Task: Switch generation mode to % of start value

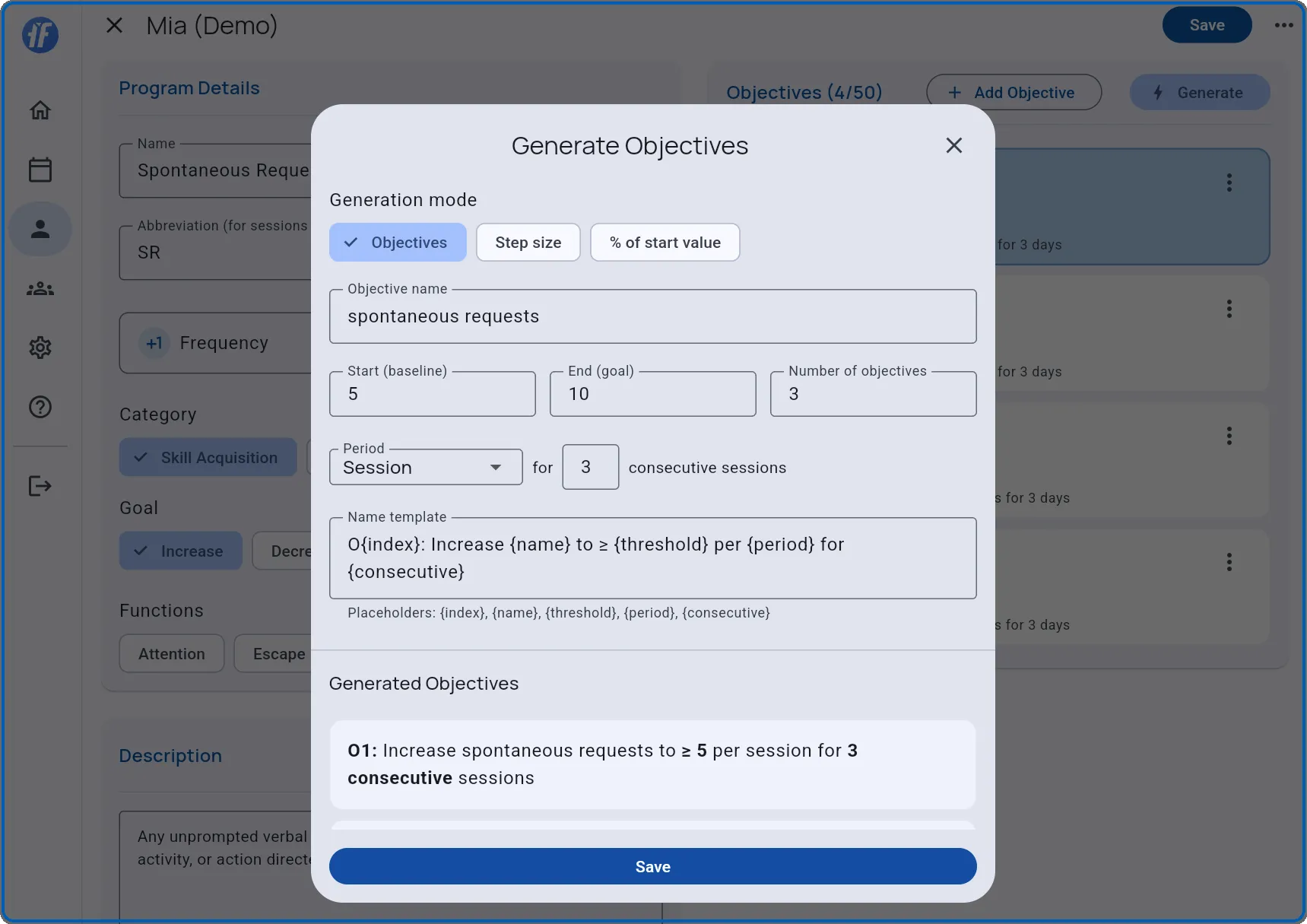Action: pyautogui.click(x=665, y=242)
